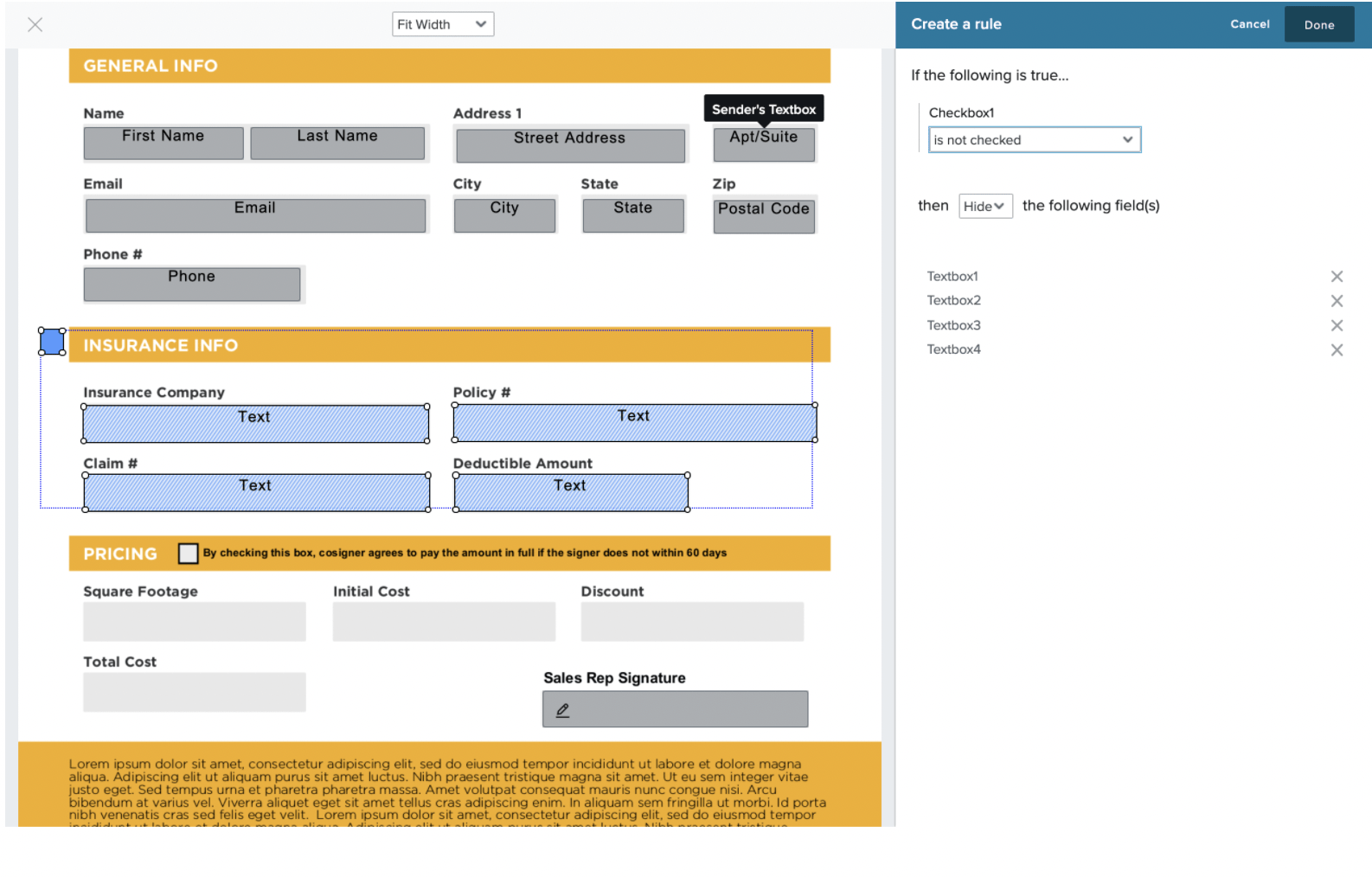This screenshot has width=1372, height=877.
Task: Click the Apt/Suite field
Action: 763,144
